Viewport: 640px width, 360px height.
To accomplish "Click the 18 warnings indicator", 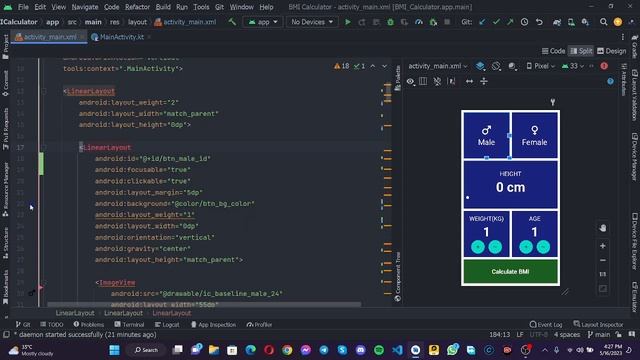I will (x=342, y=66).
